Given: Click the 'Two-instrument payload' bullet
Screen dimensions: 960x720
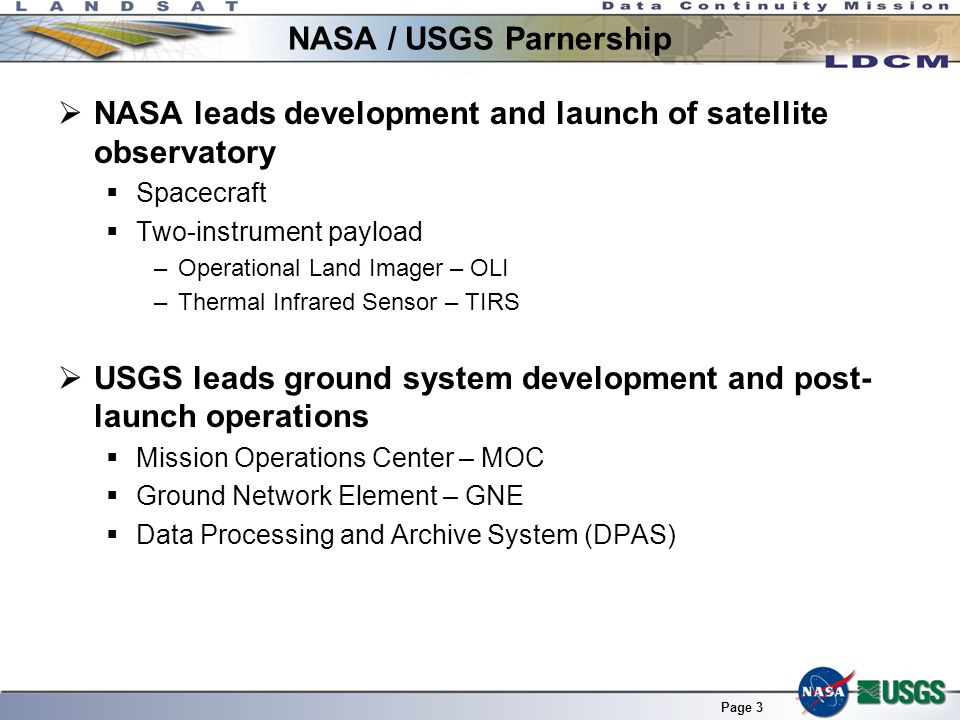Looking at the screenshot, I should pyautogui.click(x=279, y=232).
